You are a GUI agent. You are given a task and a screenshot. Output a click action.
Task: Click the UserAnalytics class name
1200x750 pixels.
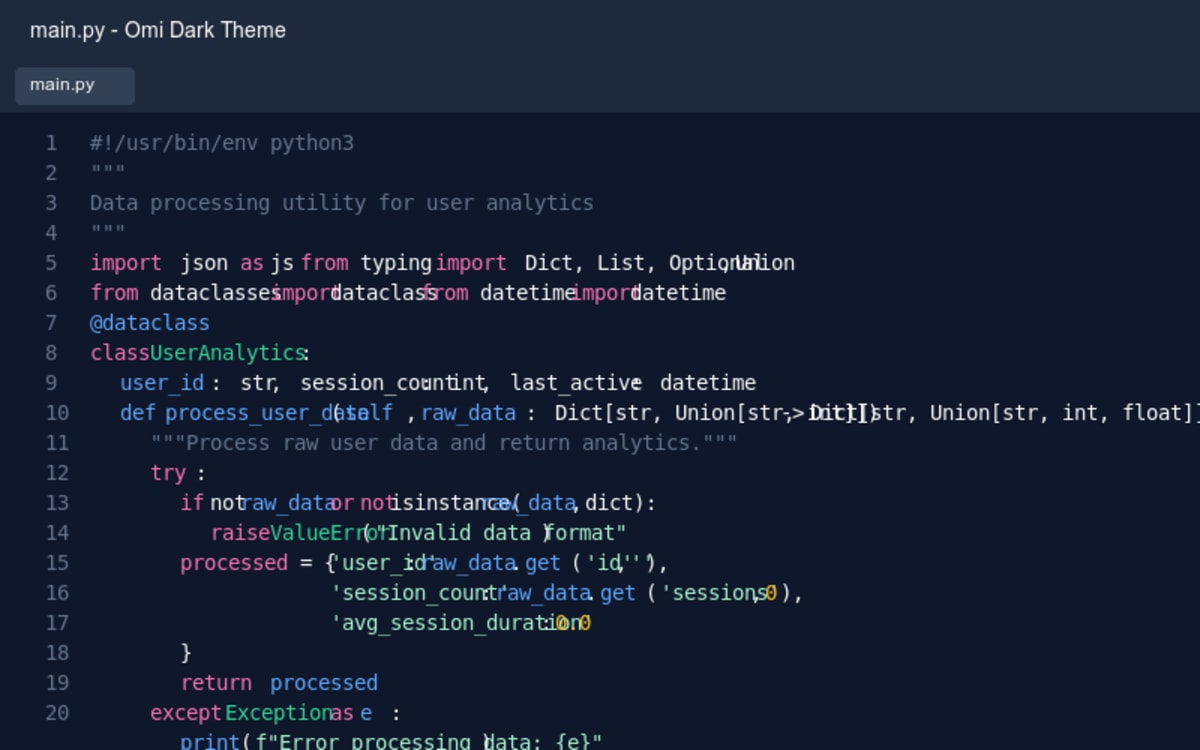tap(227, 353)
